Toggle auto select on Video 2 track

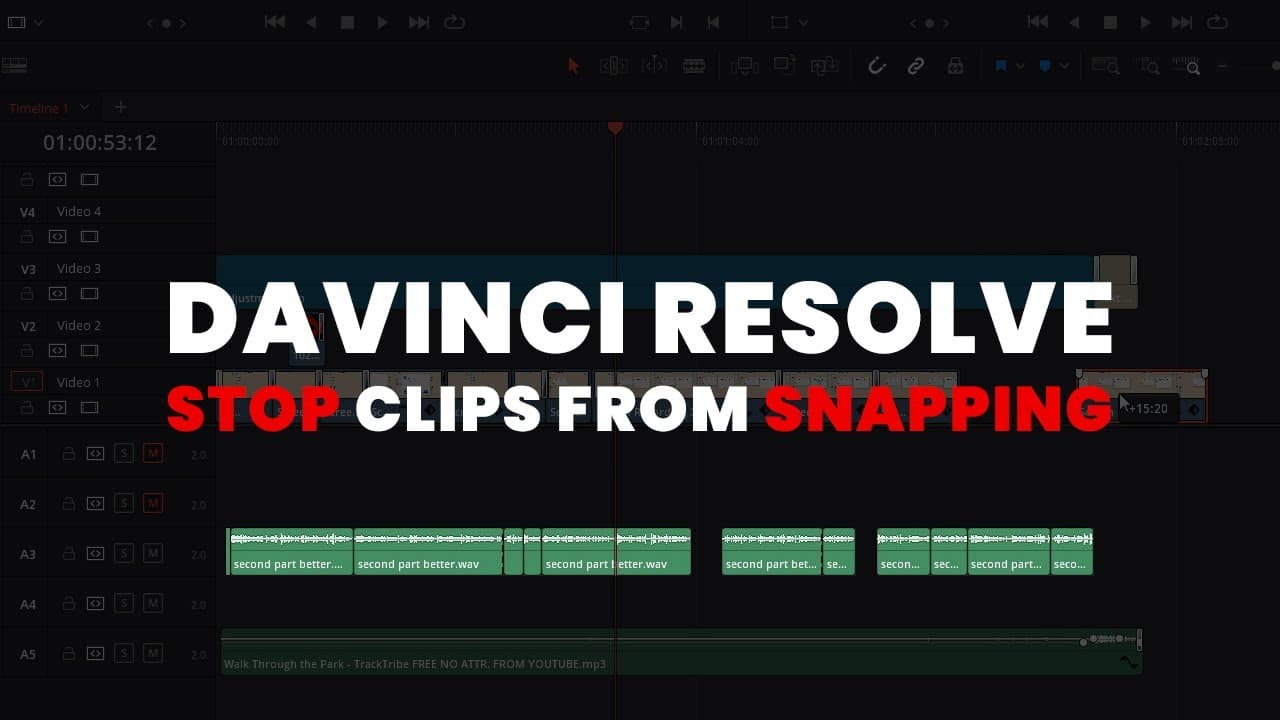tap(58, 351)
